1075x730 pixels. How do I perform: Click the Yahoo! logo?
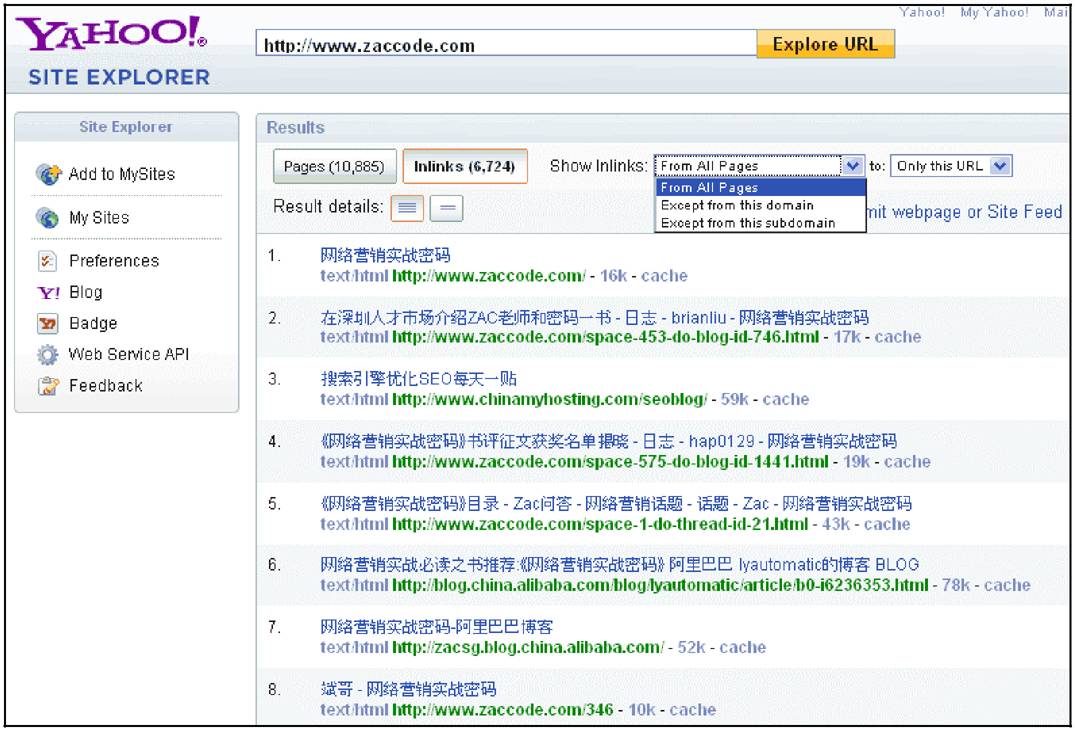point(111,34)
